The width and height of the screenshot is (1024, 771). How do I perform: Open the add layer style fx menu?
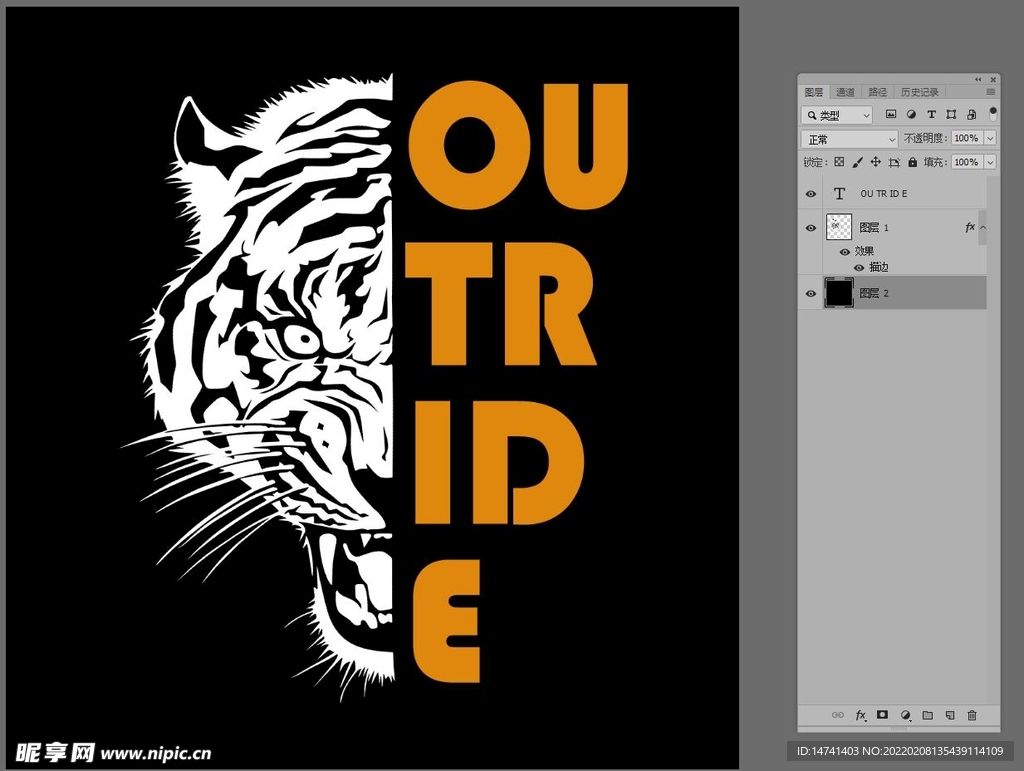859,716
